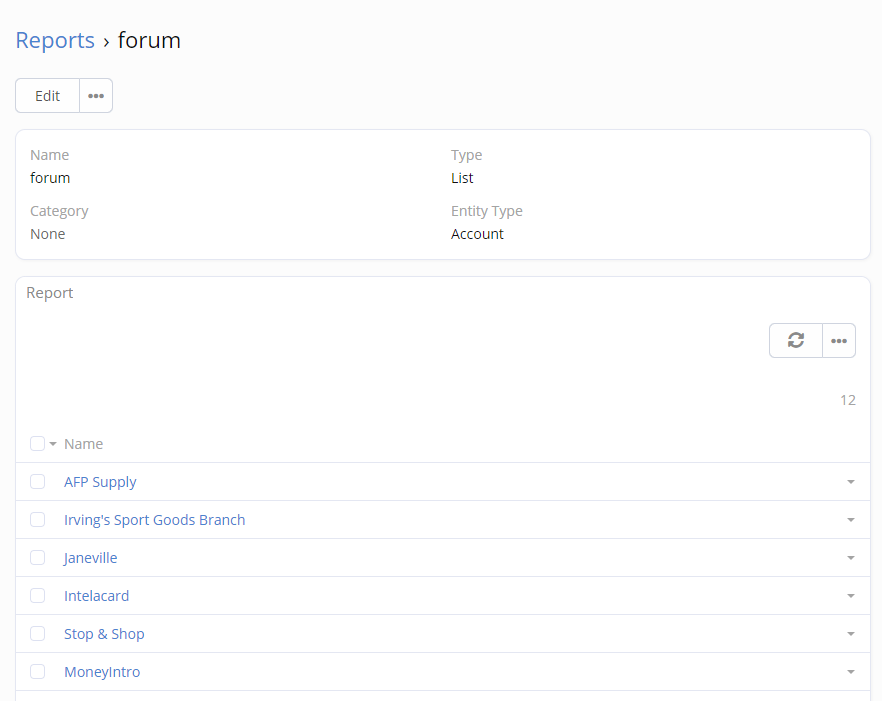Expand row menu for MoneyIntro
882x701 pixels.
851,672
